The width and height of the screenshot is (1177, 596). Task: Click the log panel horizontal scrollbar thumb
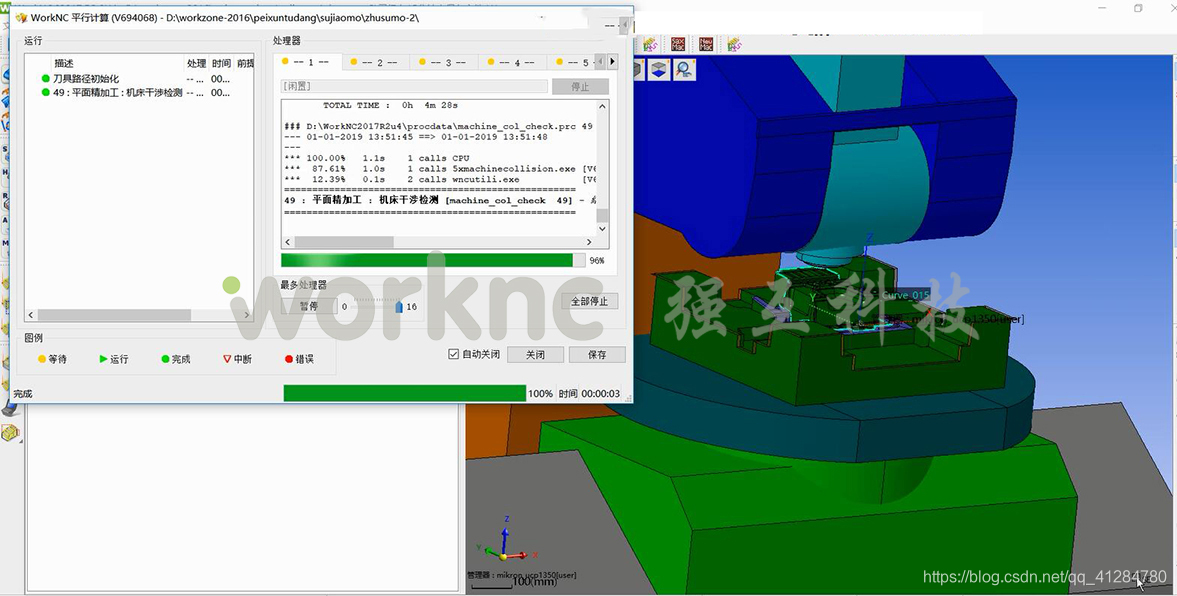coord(344,242)
